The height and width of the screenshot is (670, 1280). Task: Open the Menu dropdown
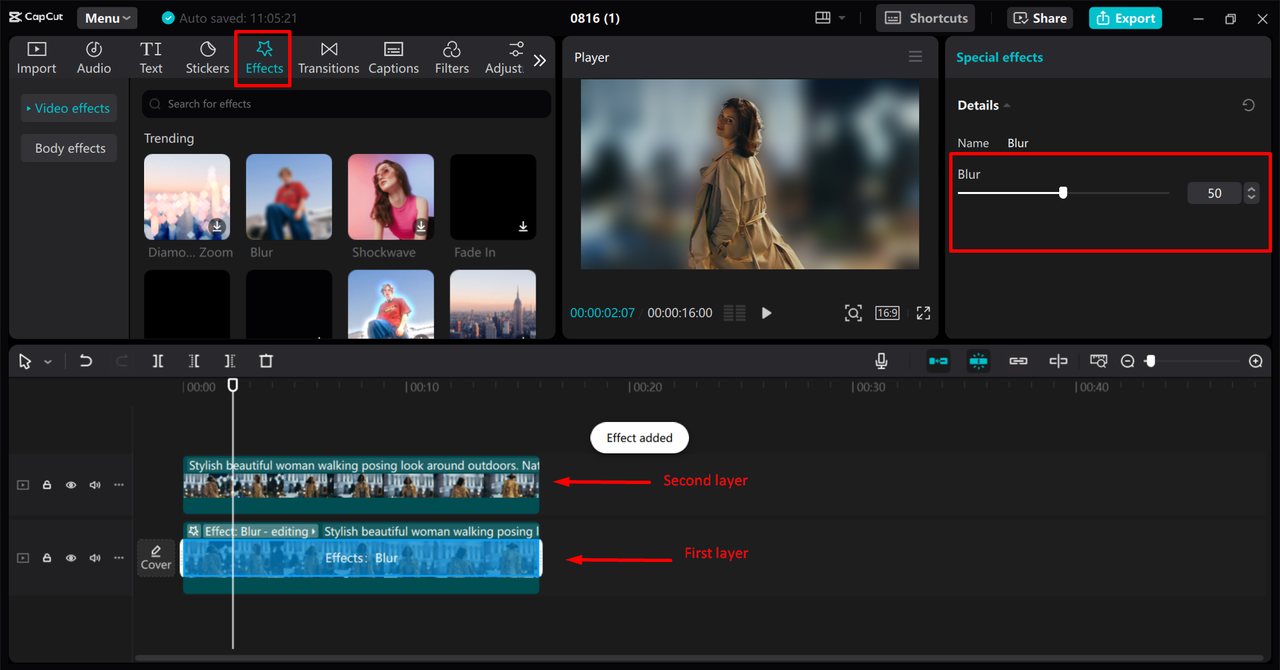pos(107,18)
